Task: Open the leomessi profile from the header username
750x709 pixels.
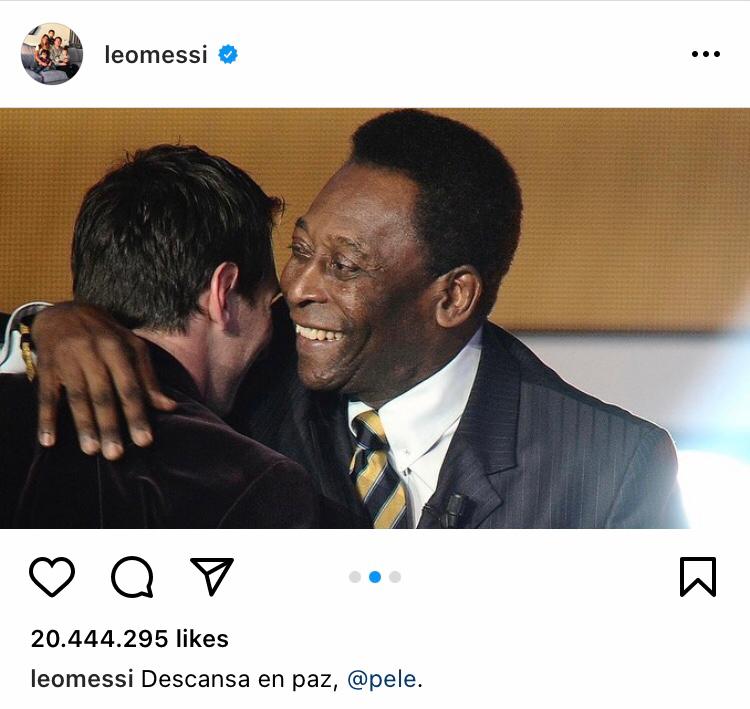Action: pyautogui.click(x=156, y=55)
